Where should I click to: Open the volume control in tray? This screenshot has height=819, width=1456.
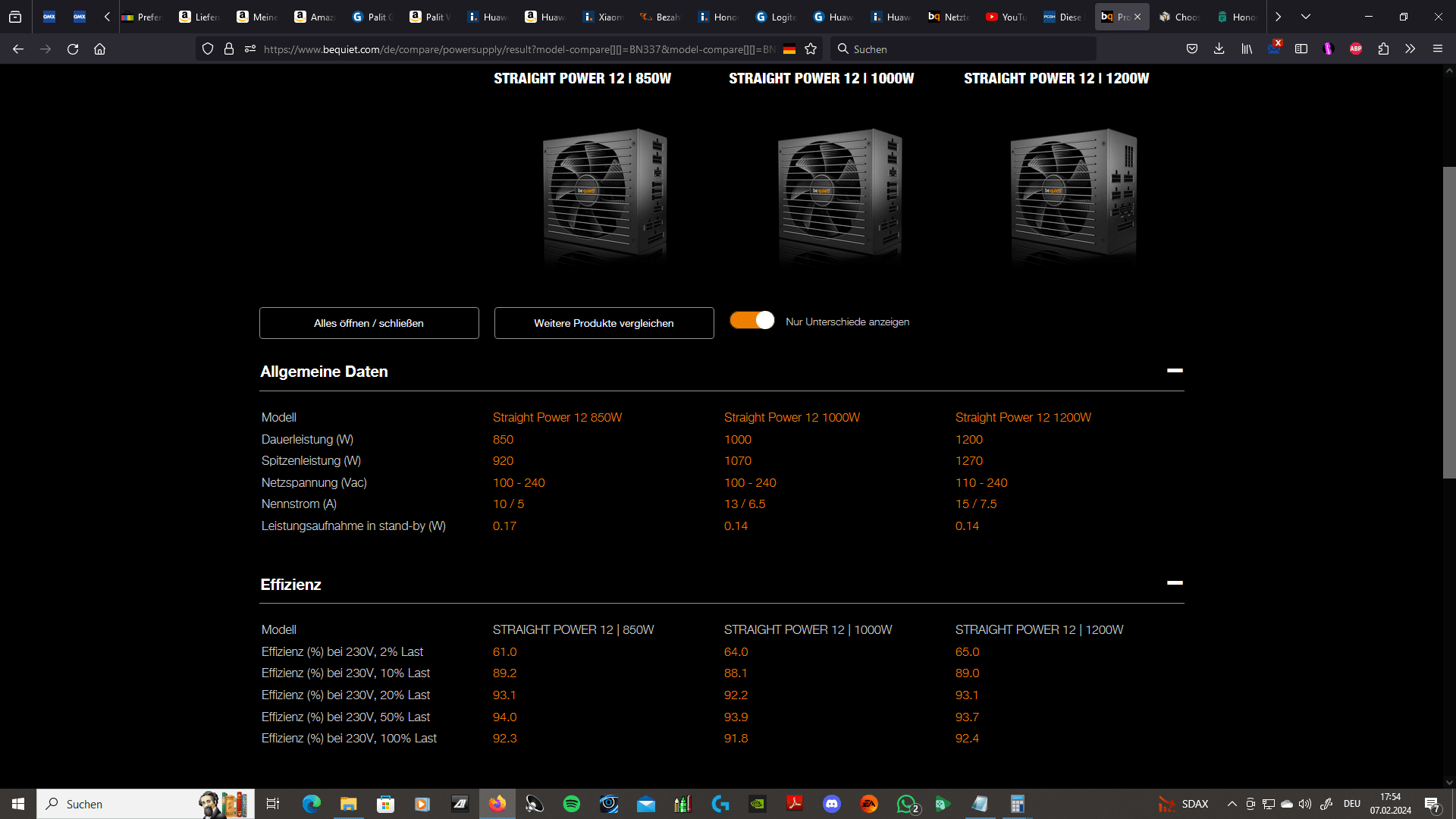point(1305,804)
